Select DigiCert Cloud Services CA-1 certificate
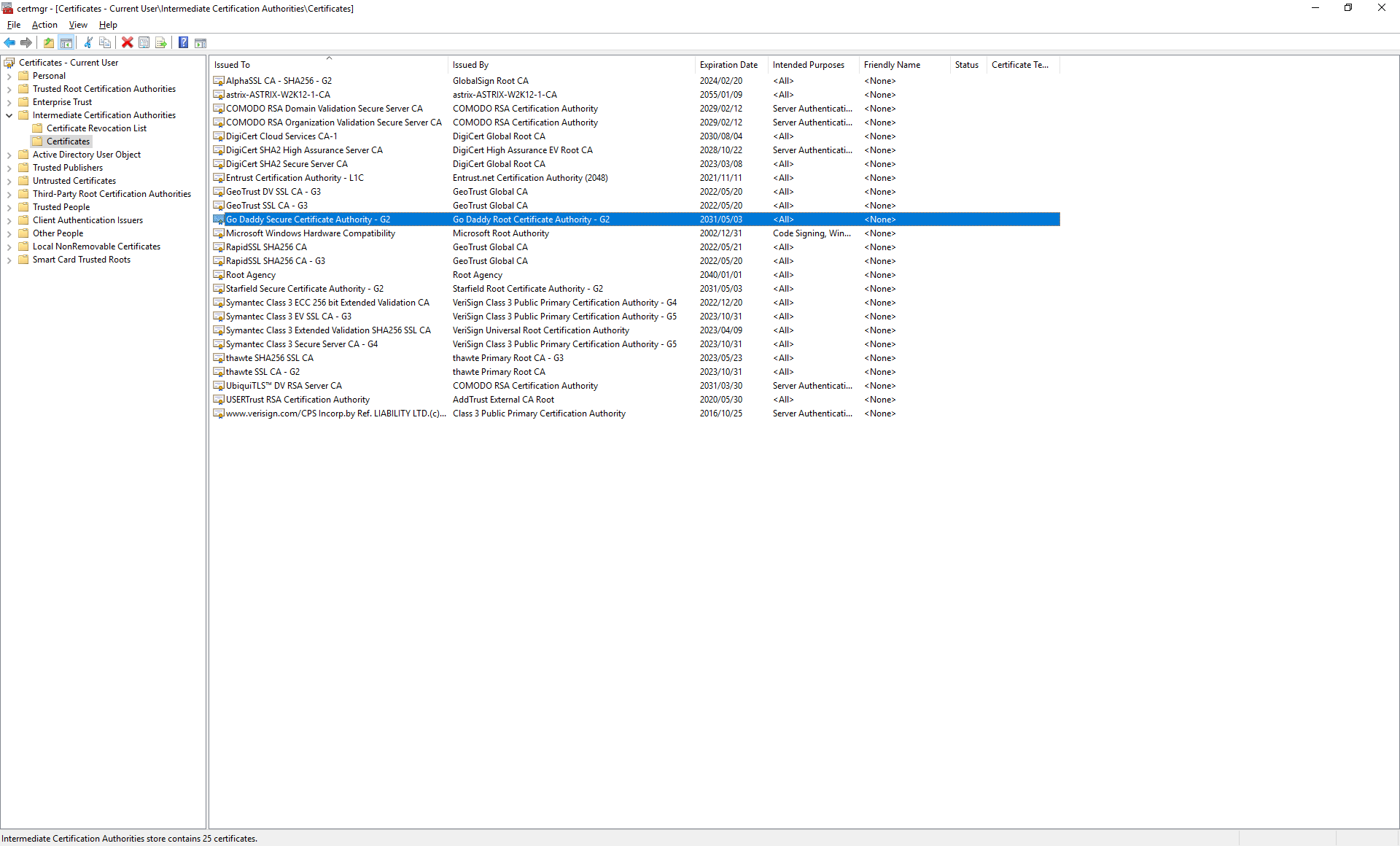 [x=281, y=136]
